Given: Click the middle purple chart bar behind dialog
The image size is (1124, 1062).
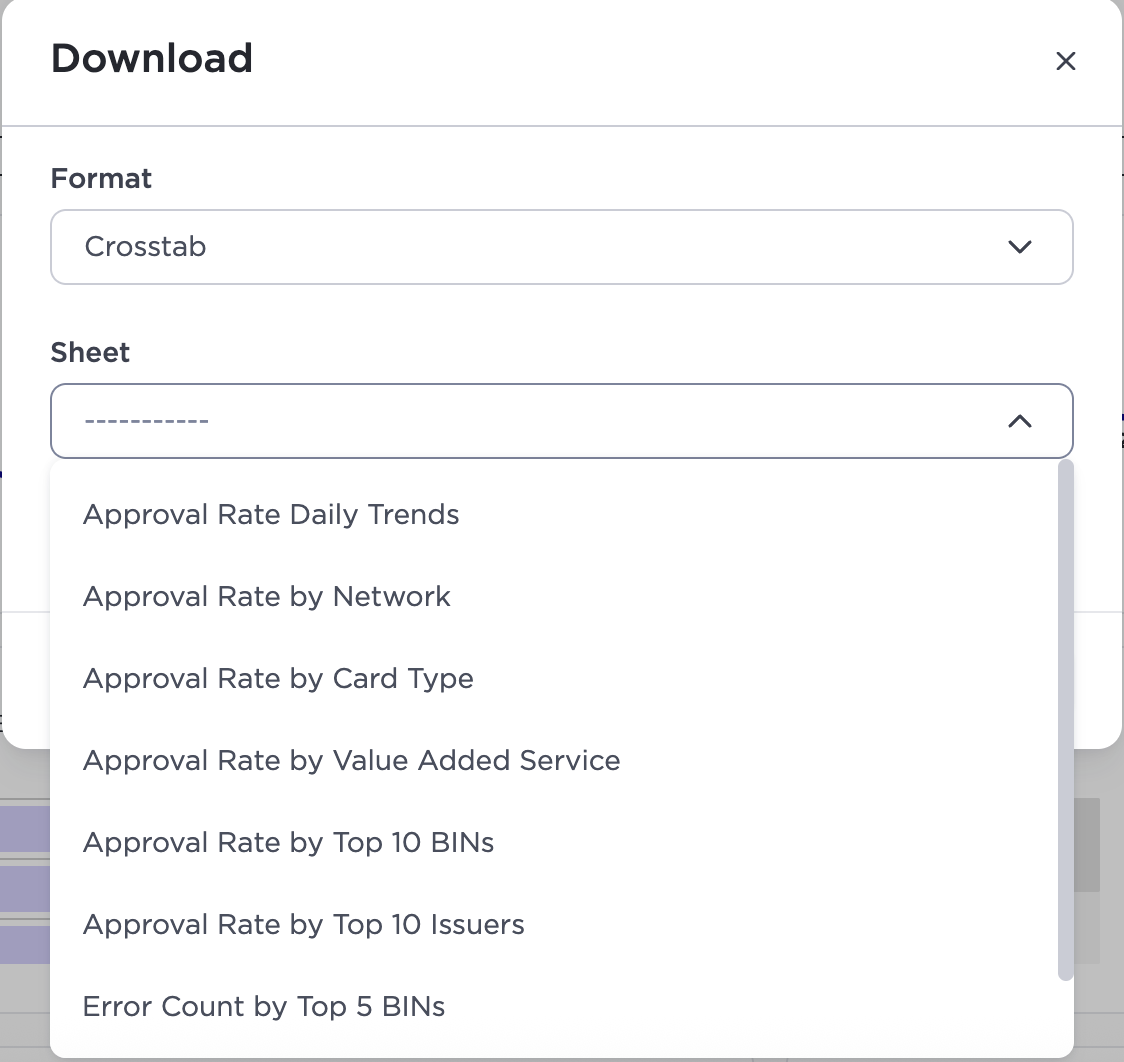Looking at the screenshot, I should click(25, 889).
